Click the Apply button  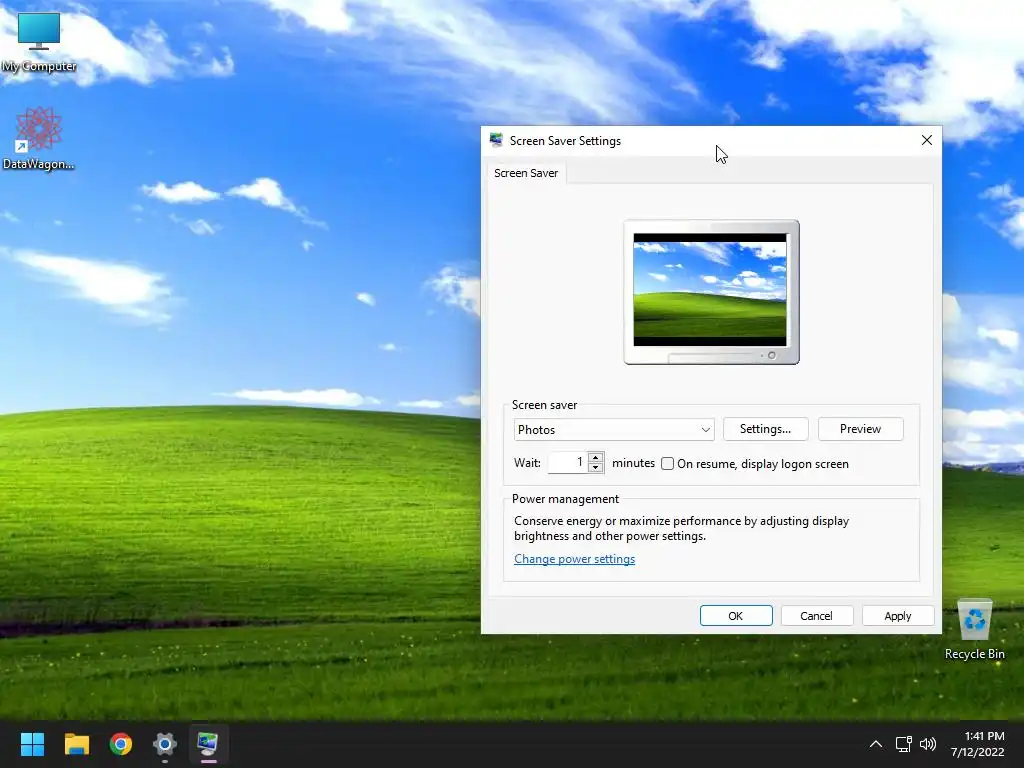click(897, 616)
